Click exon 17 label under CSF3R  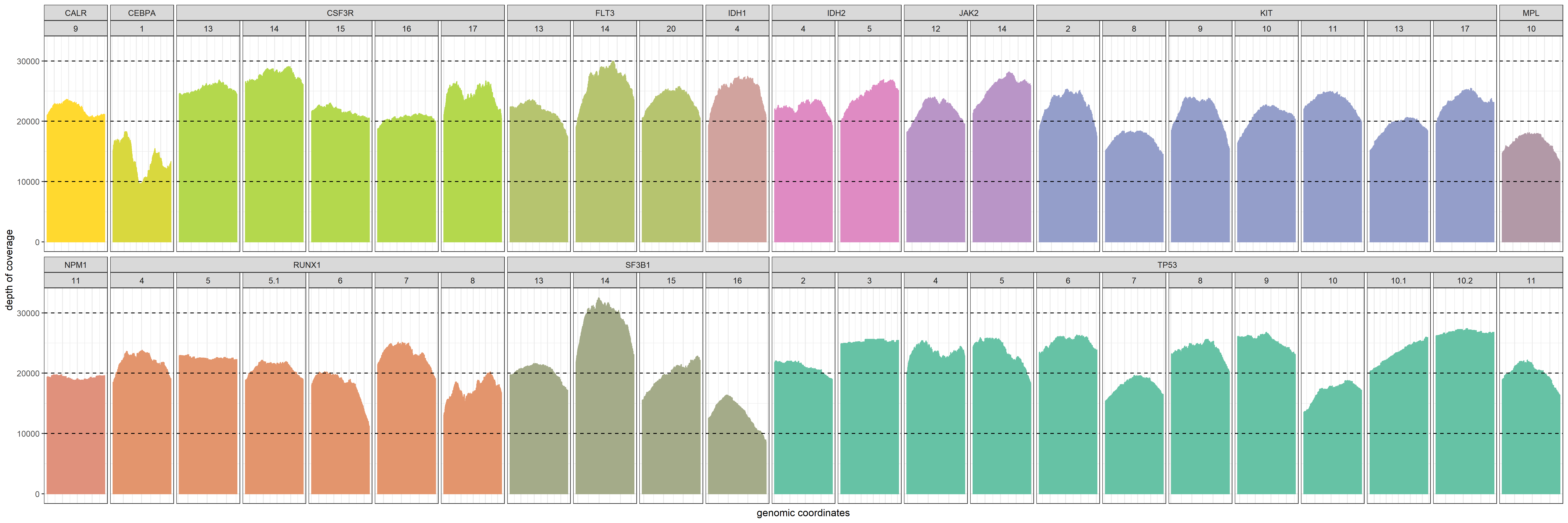473,29
